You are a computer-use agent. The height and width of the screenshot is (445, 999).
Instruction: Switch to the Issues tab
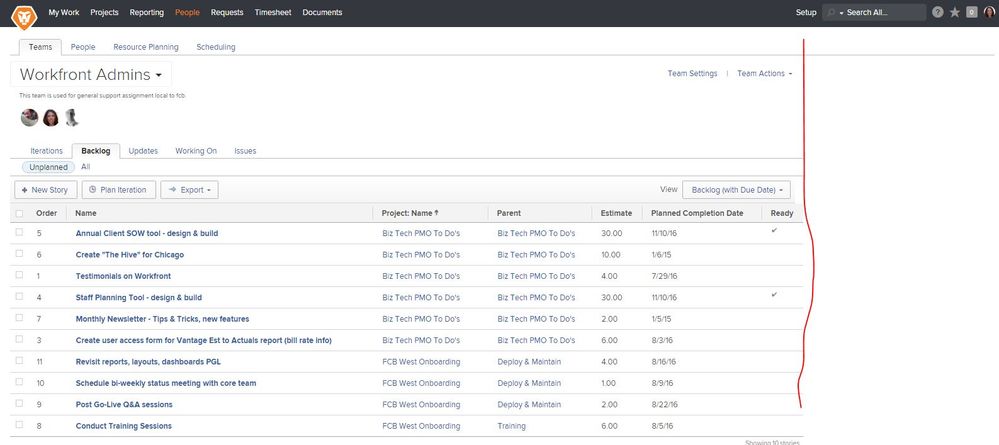click(x=245, y=151)
